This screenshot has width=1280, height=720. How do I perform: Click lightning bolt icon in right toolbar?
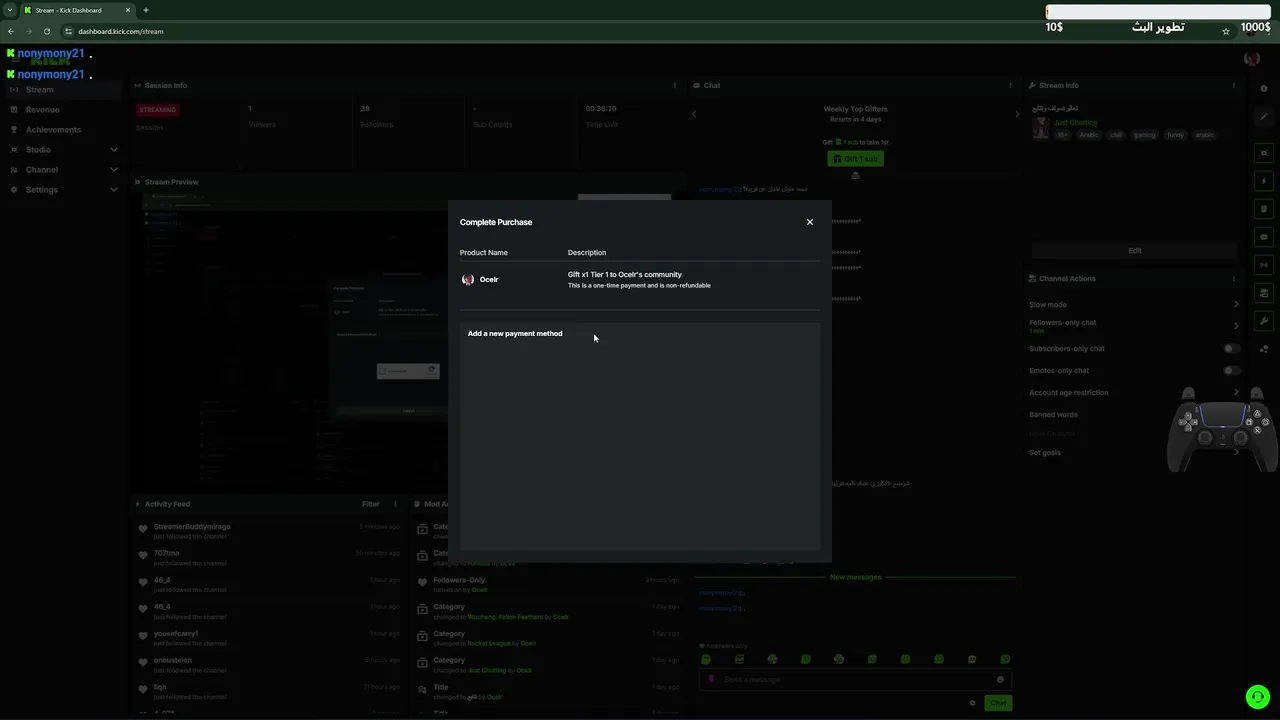(1264, 182)
